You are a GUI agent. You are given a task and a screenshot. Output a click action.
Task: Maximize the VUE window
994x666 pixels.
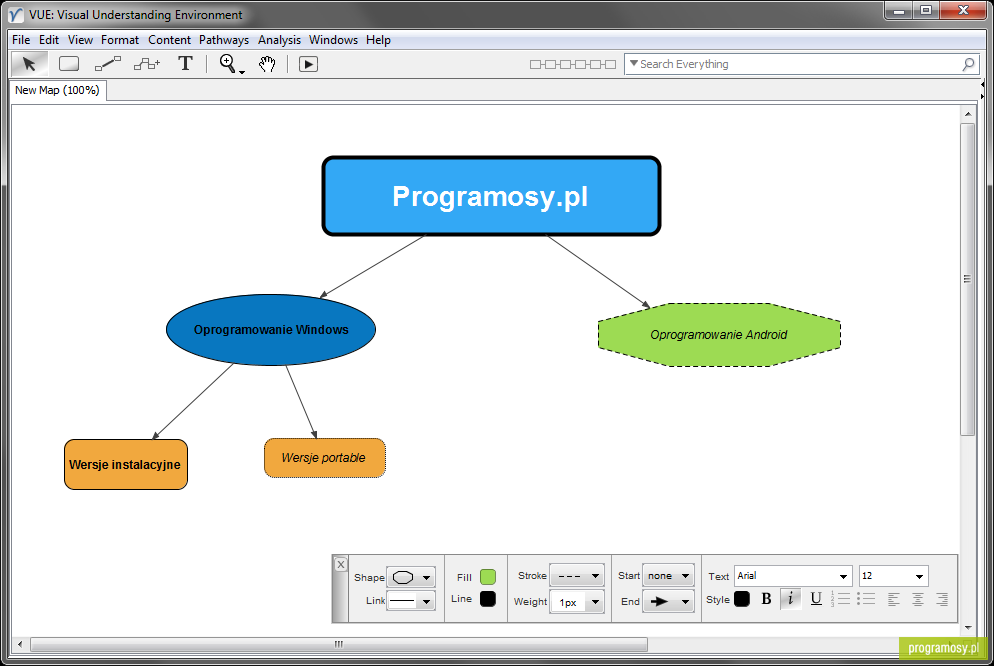(x=926, y=10)
